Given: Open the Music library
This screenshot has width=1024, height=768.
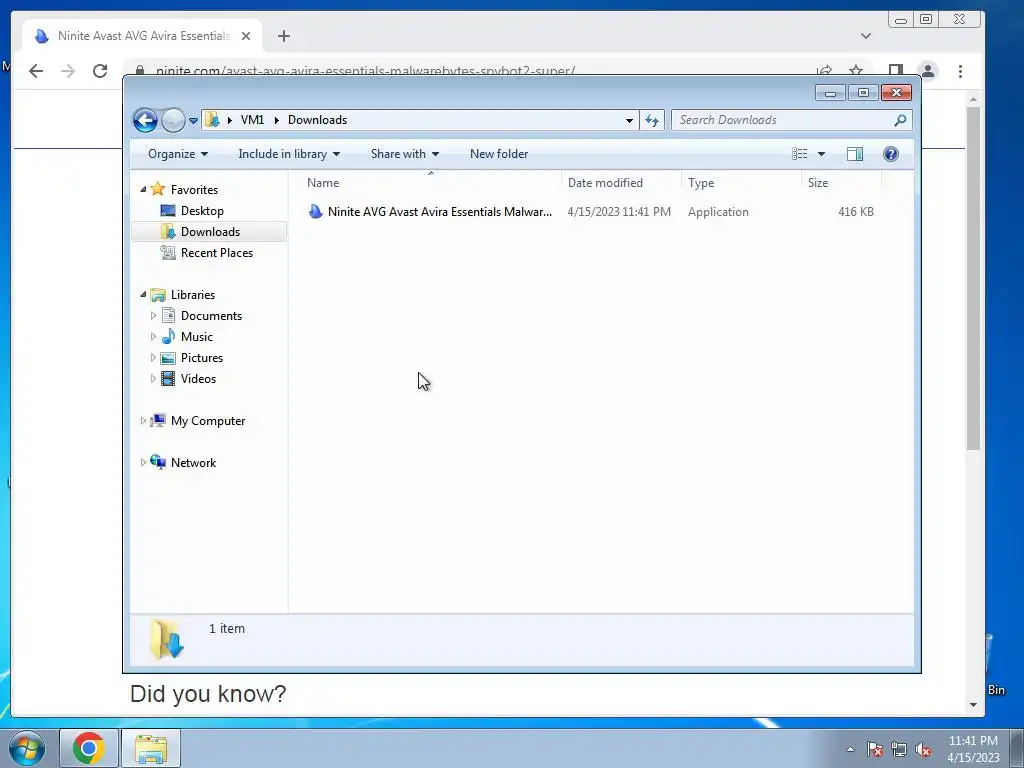Looking at the screenshot, I should 197,337.
